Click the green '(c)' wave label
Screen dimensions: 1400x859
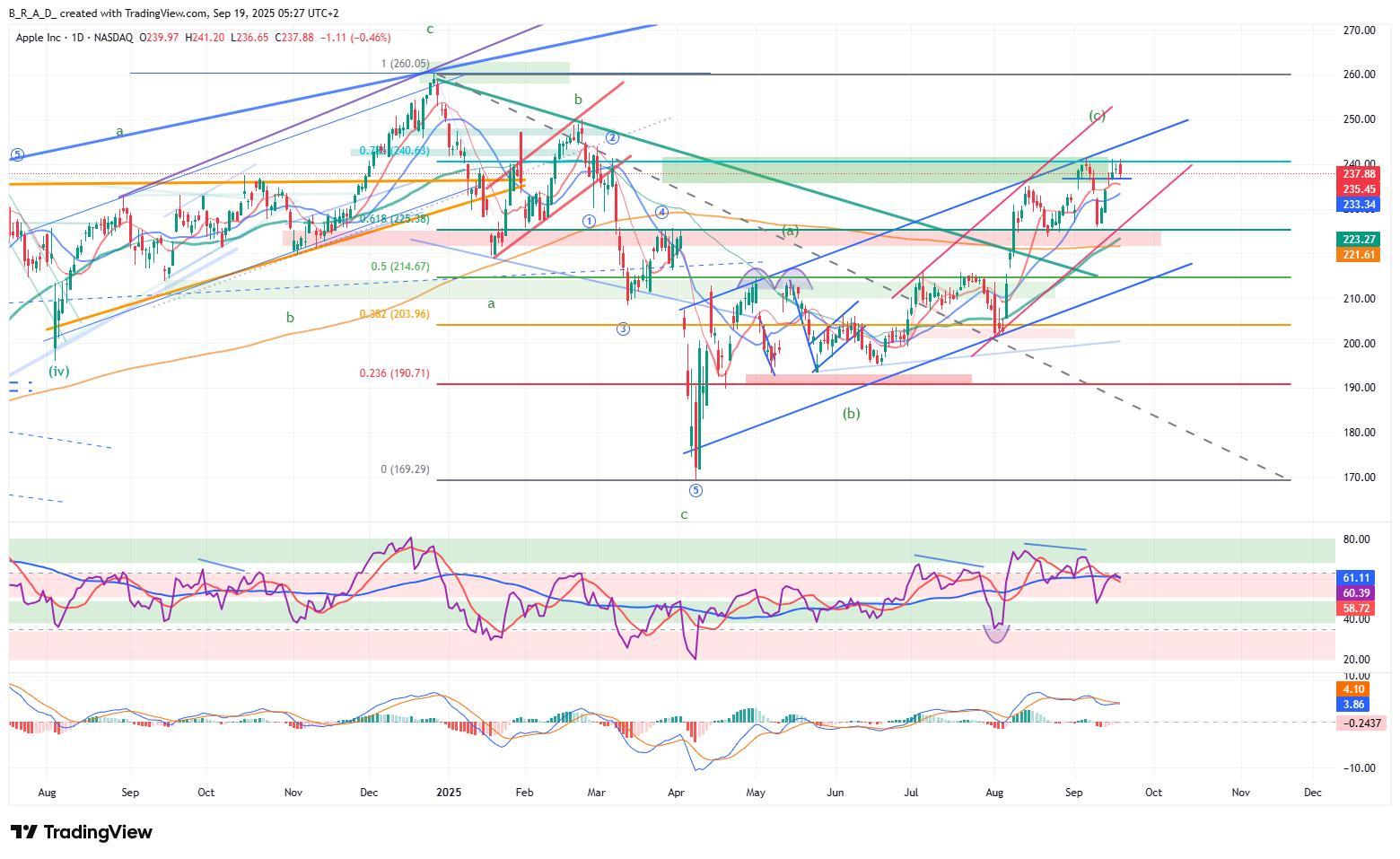click(1097, 116)
